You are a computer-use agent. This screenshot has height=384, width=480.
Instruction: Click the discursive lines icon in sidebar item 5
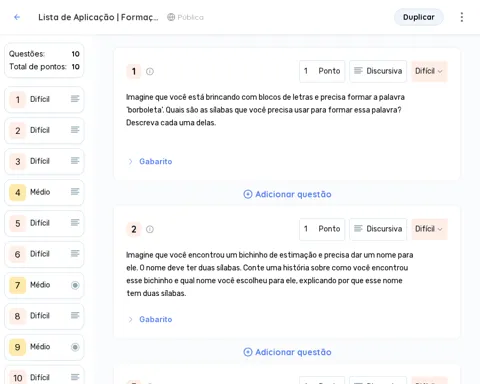pos(75,223)
